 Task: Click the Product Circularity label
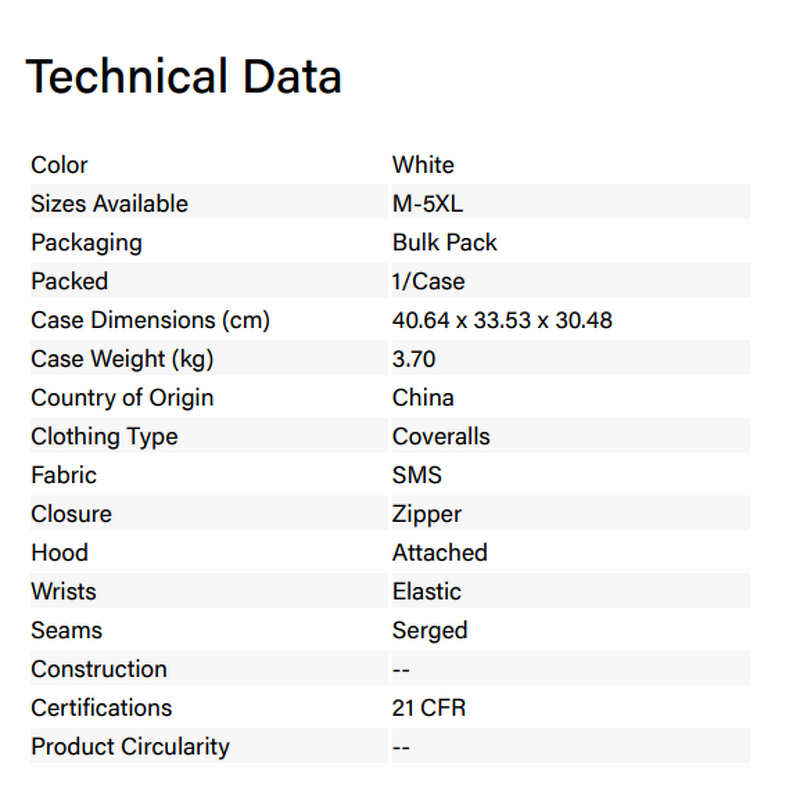pos(130,747)
